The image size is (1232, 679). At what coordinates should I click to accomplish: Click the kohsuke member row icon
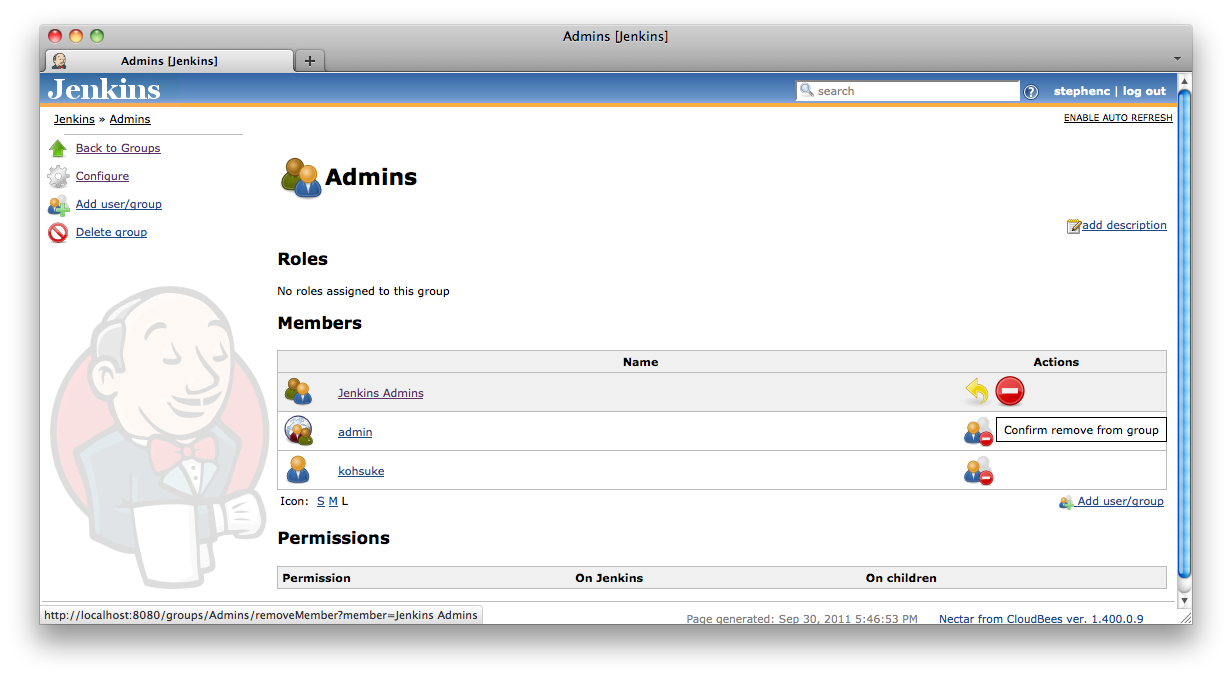[x=298, y=470]
